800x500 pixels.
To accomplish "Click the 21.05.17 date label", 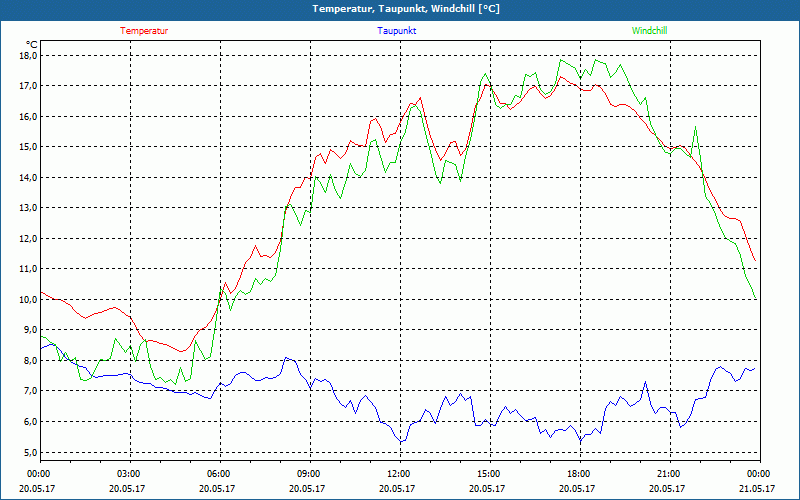I will [757, 488].
